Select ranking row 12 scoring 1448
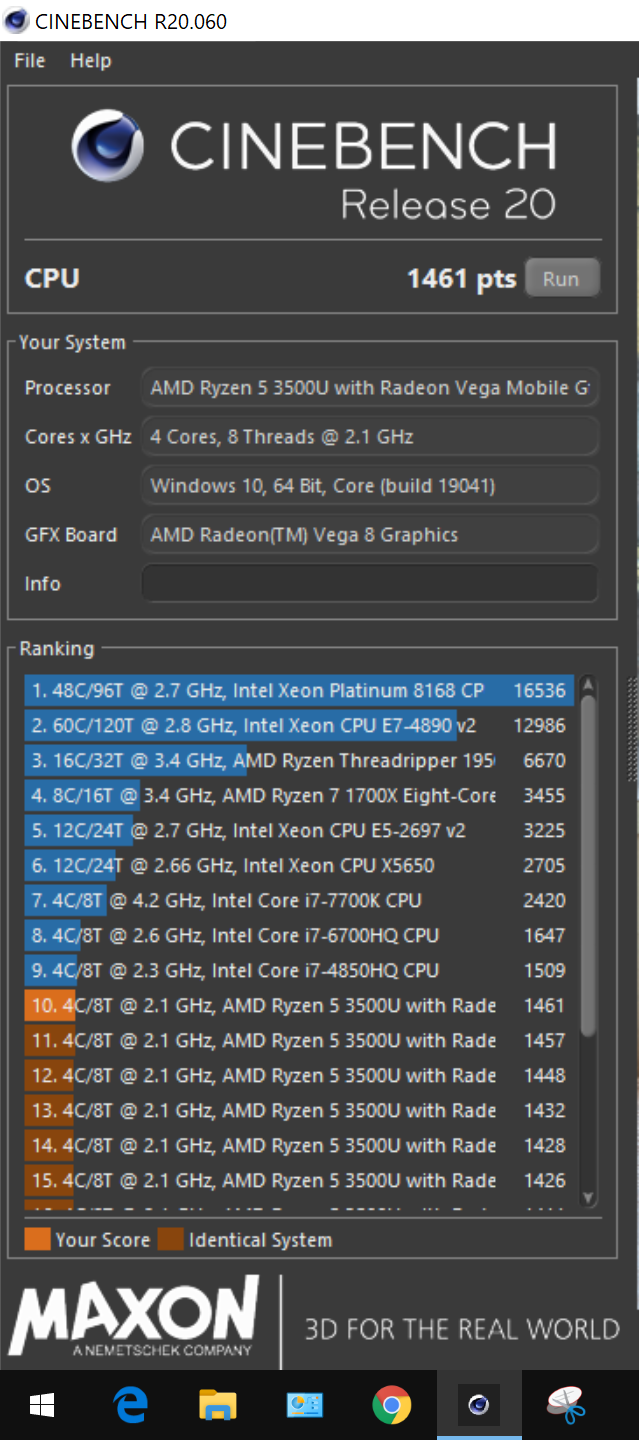The width and height of the screenshot is (639, 1440). coord(299,1075)
